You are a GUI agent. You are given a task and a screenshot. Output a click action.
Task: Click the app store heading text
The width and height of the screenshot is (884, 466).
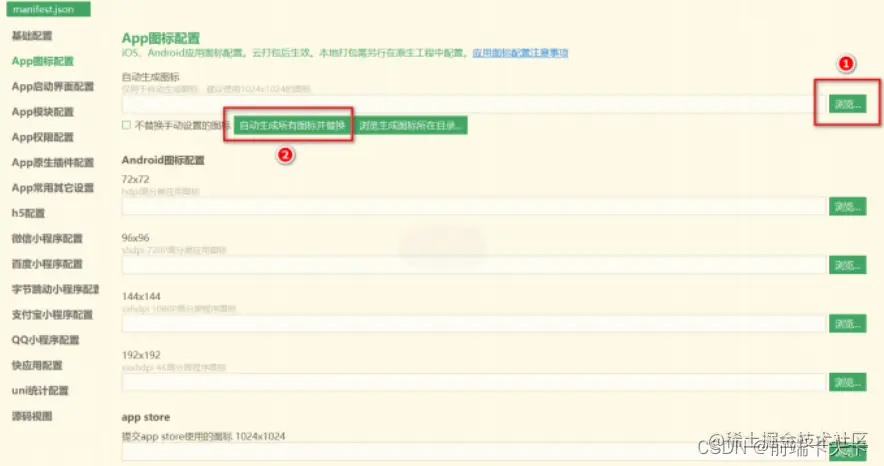[x=145, y=418]
